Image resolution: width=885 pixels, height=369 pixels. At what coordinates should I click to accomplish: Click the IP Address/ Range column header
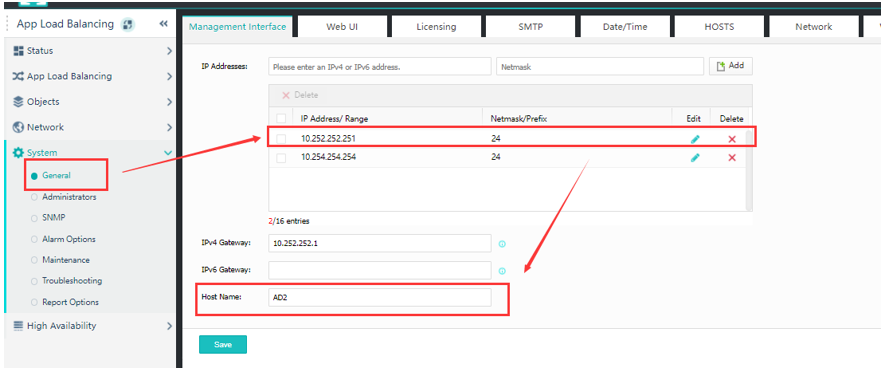(x=335, y=119)
